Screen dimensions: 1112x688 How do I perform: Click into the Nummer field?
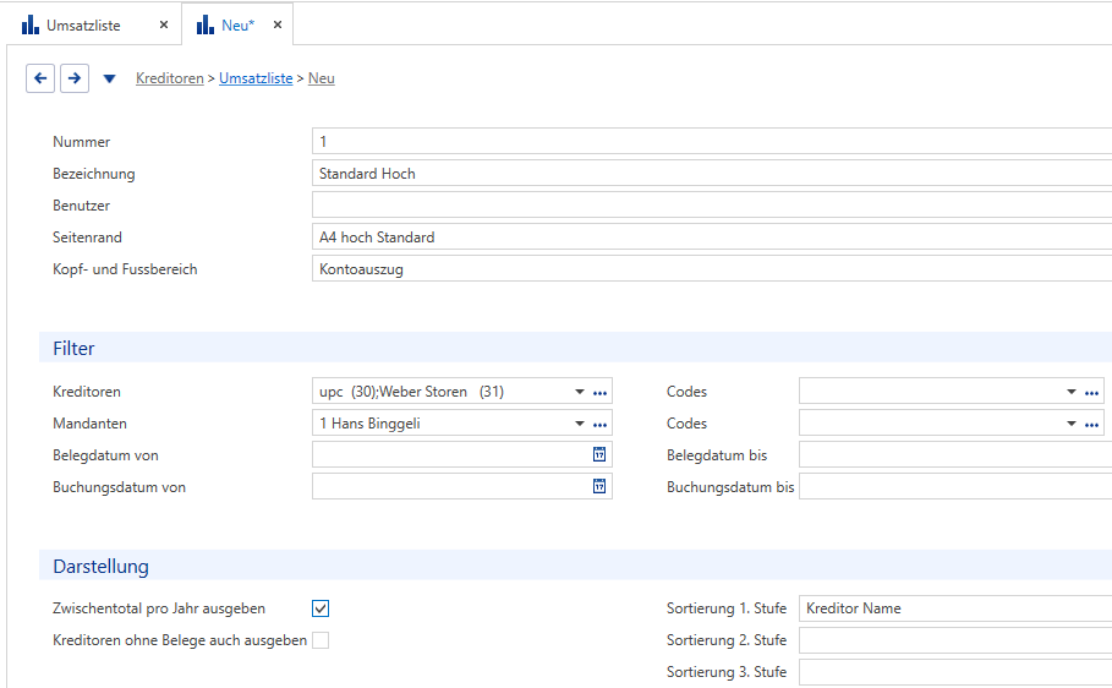(x=712, y=141)
